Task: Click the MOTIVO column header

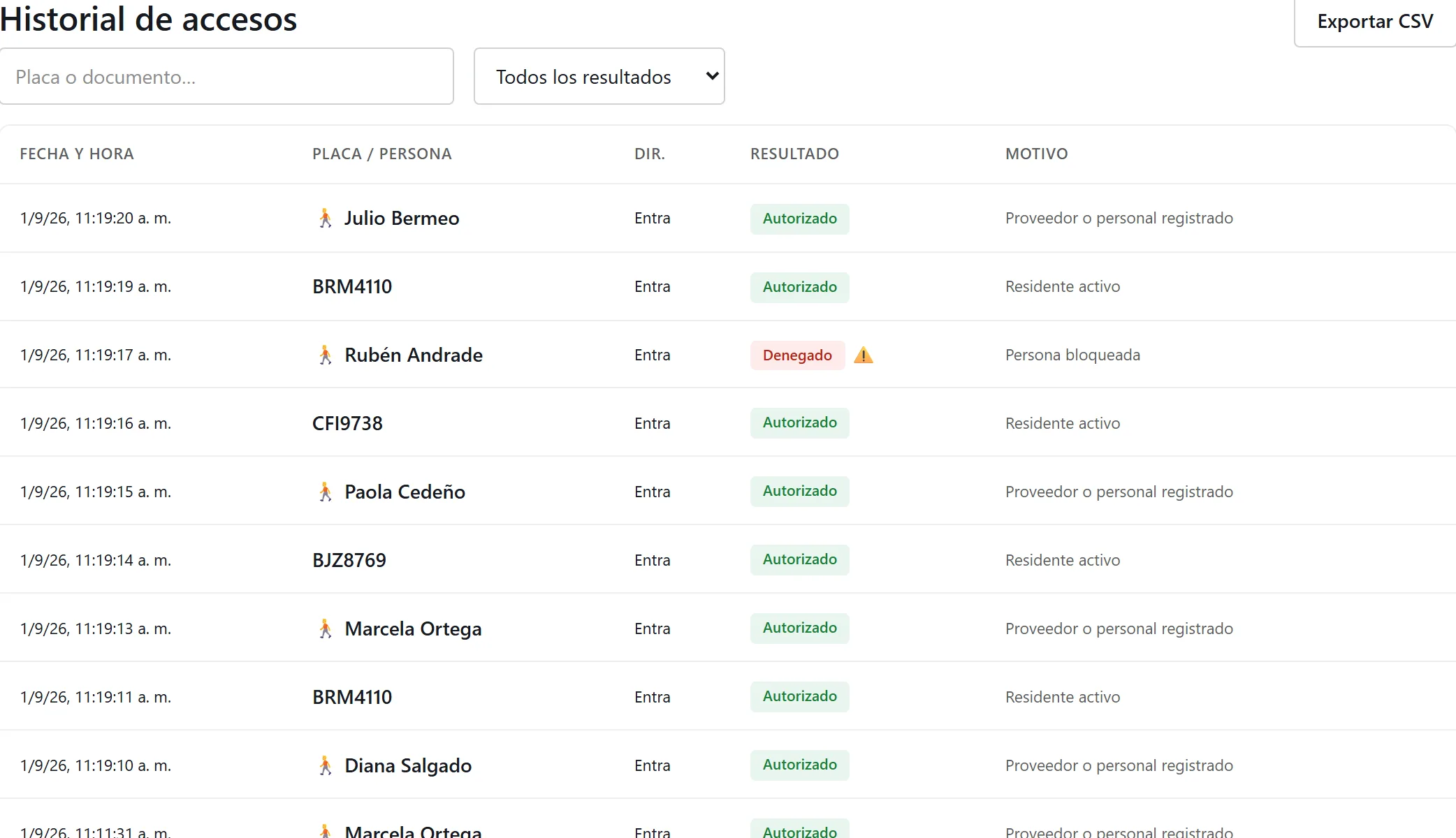Action: pos(1037,154)
